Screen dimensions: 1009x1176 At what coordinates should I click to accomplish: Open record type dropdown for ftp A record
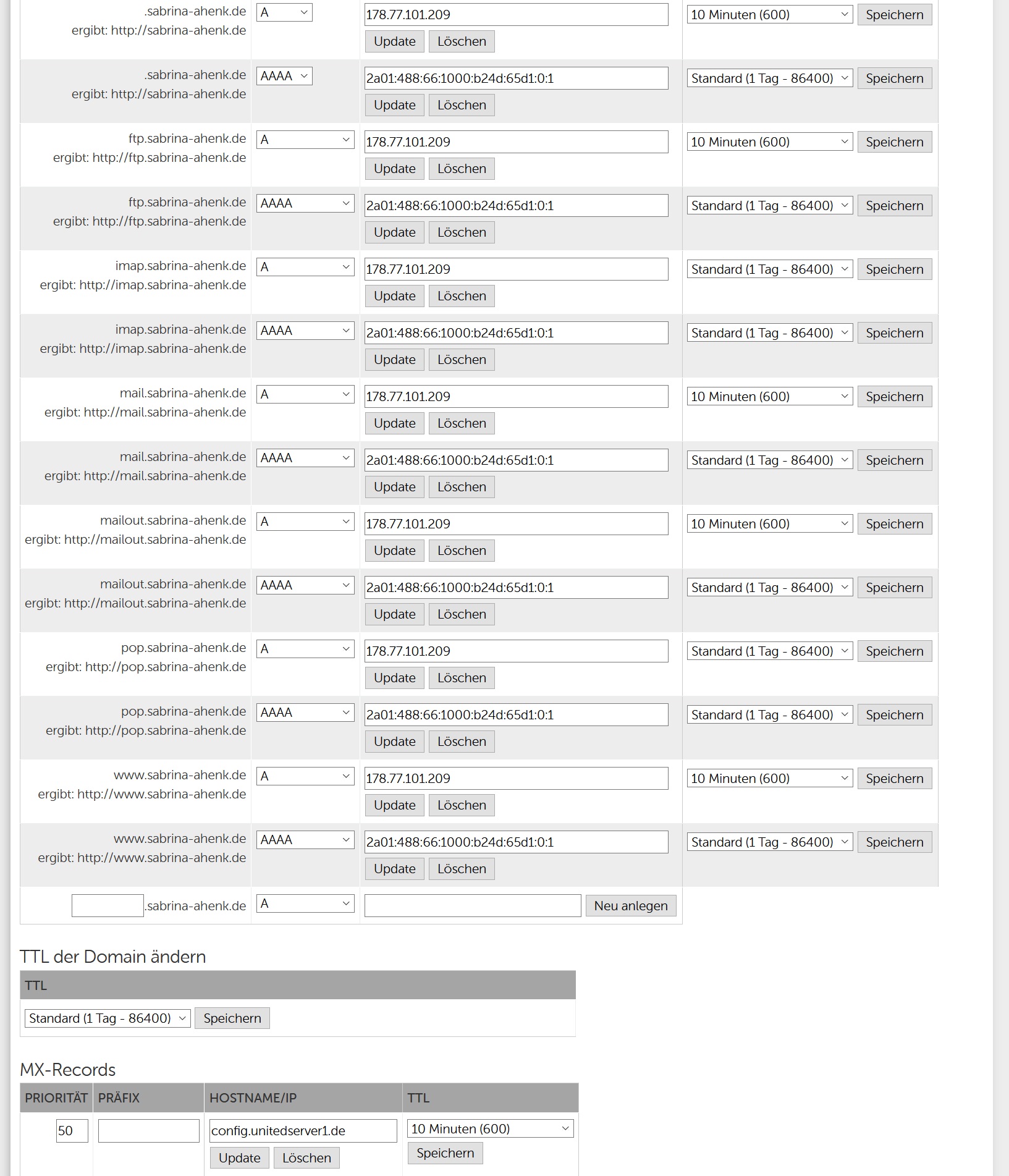305,140
